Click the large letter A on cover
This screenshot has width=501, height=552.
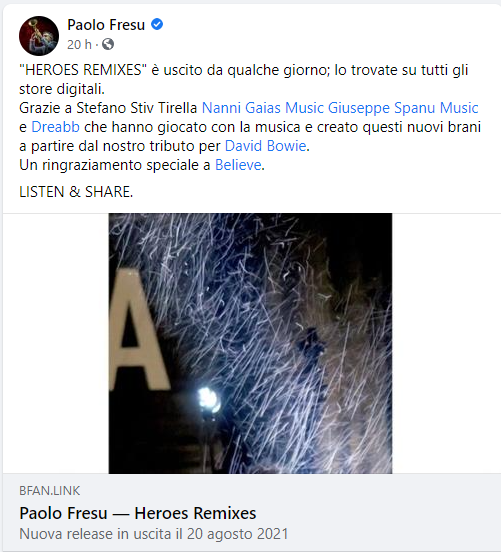[137, 330]
